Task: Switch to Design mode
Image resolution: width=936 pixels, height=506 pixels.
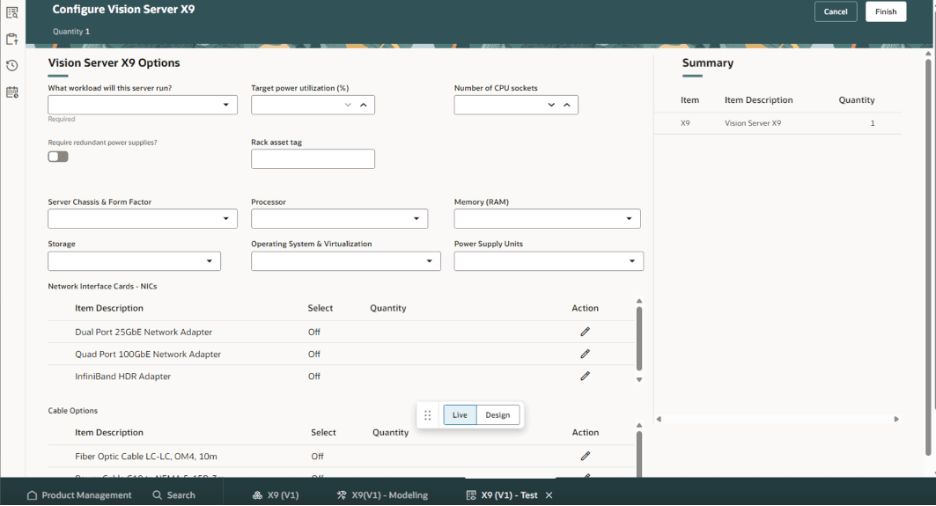Action: [x=498, y=415]
